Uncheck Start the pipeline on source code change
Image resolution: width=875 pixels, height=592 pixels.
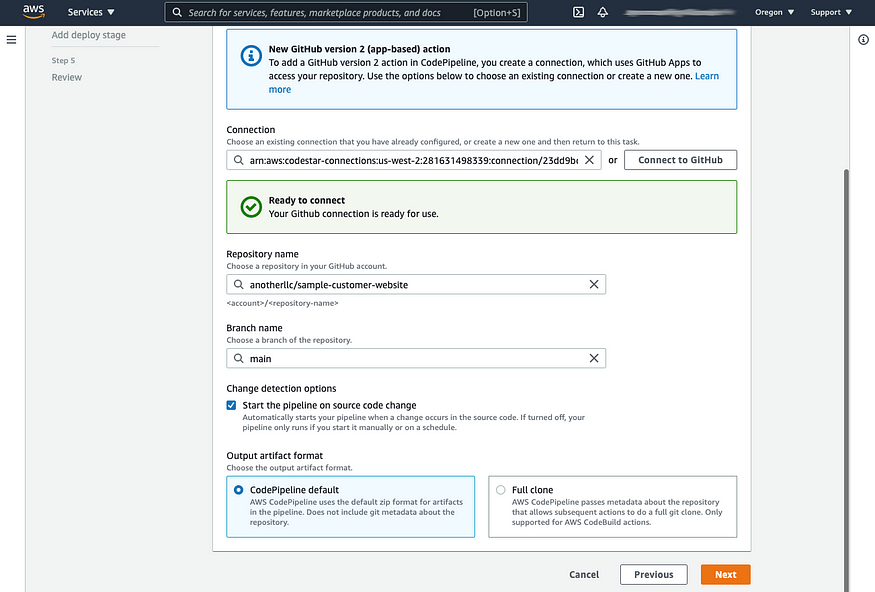[x=231, y=405]
